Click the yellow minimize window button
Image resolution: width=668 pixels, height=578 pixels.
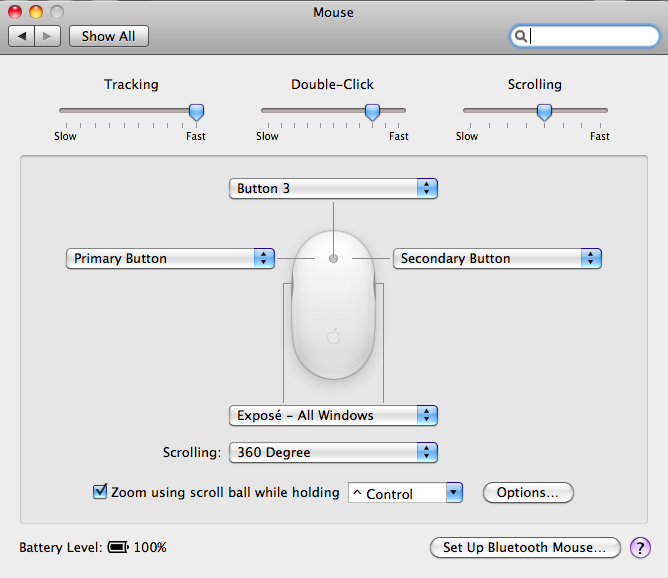tap(36, 12)
